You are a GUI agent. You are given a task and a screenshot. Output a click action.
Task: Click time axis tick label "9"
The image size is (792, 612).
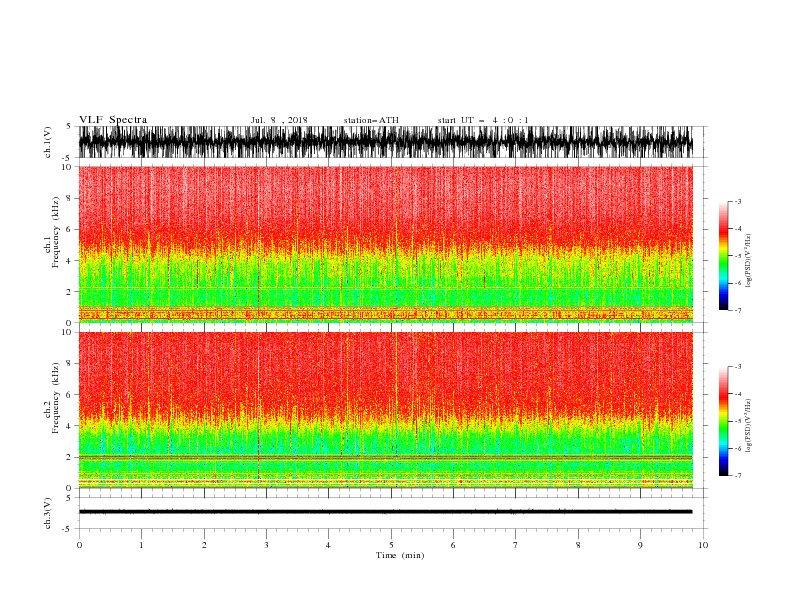point(640,545)
